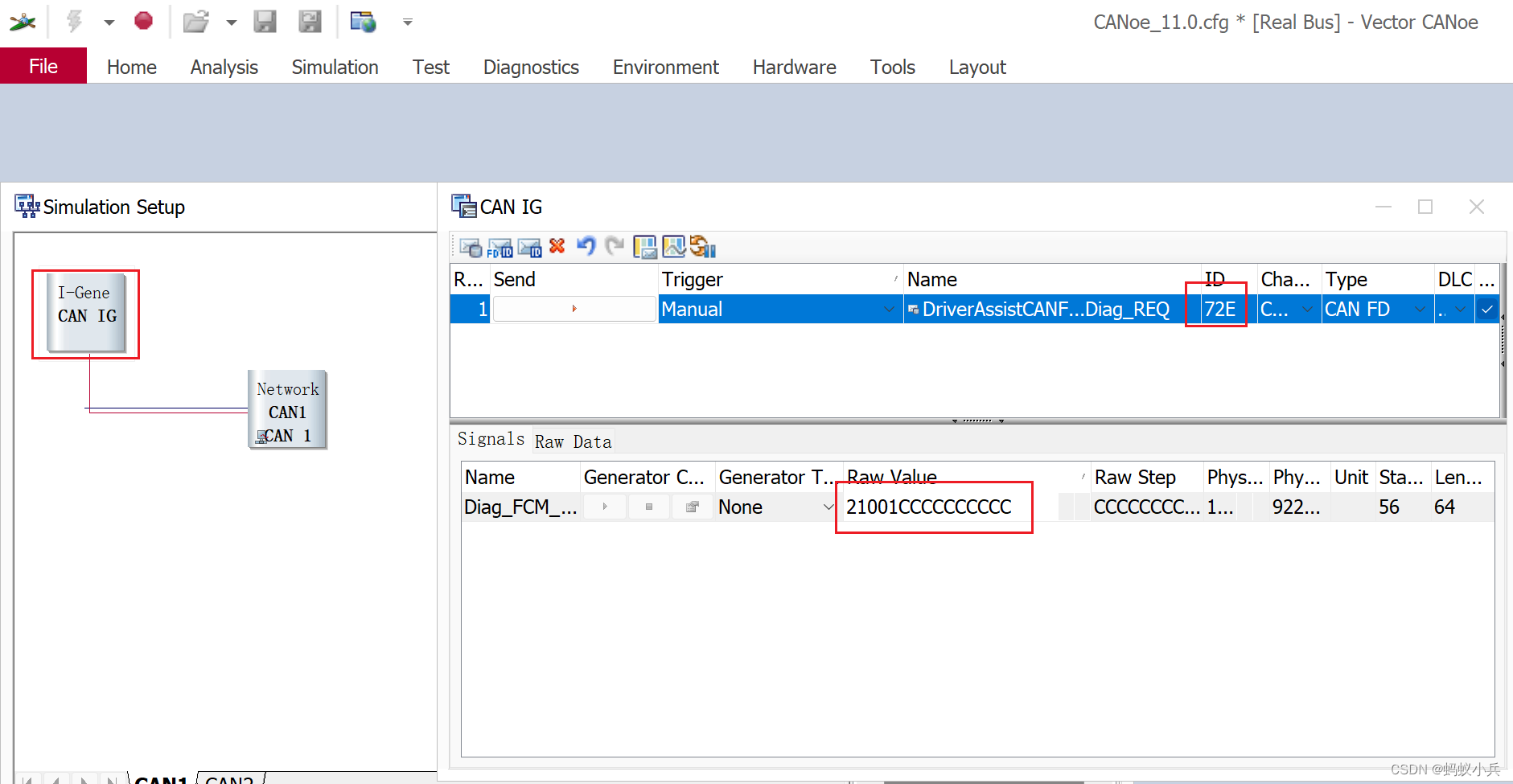Select row number 1 in frame list
This screenshot has width=1513, height=784.
tap(471, 310)
